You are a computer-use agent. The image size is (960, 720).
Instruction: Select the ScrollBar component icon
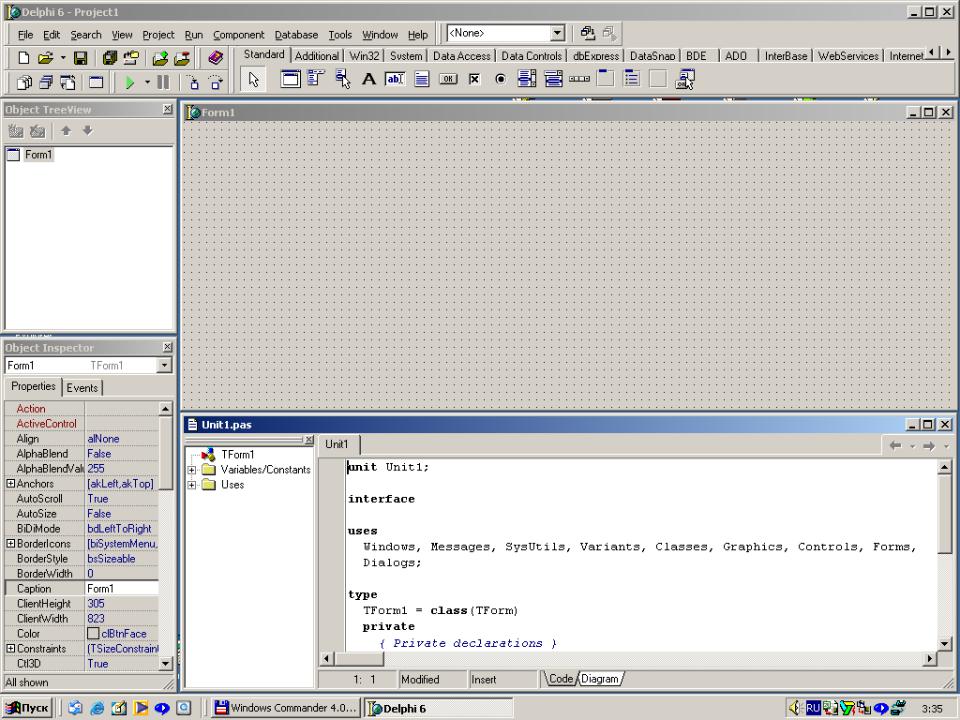click(579, 79)
